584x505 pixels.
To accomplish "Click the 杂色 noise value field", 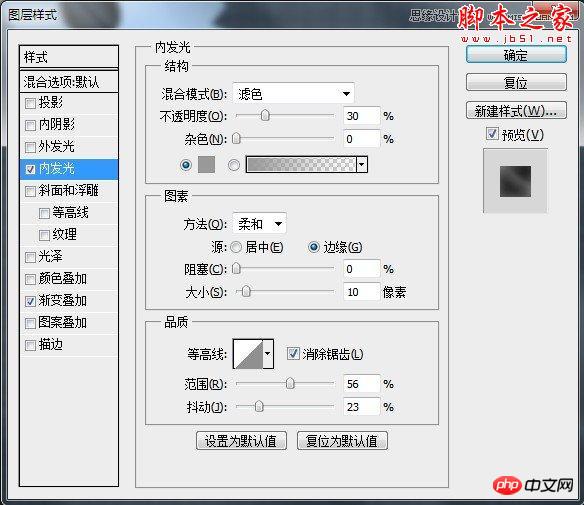I will (x=362, y=139).
